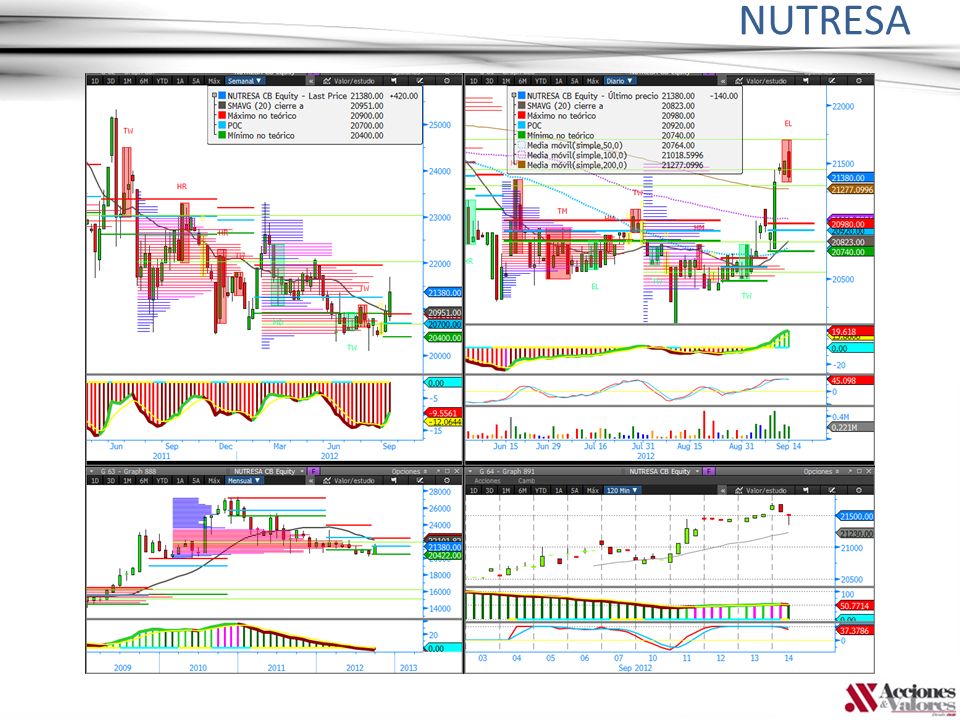Click Valor/estudio button in daily chart
This screenshot has width=960, height=720.
(x=760, y=81)
